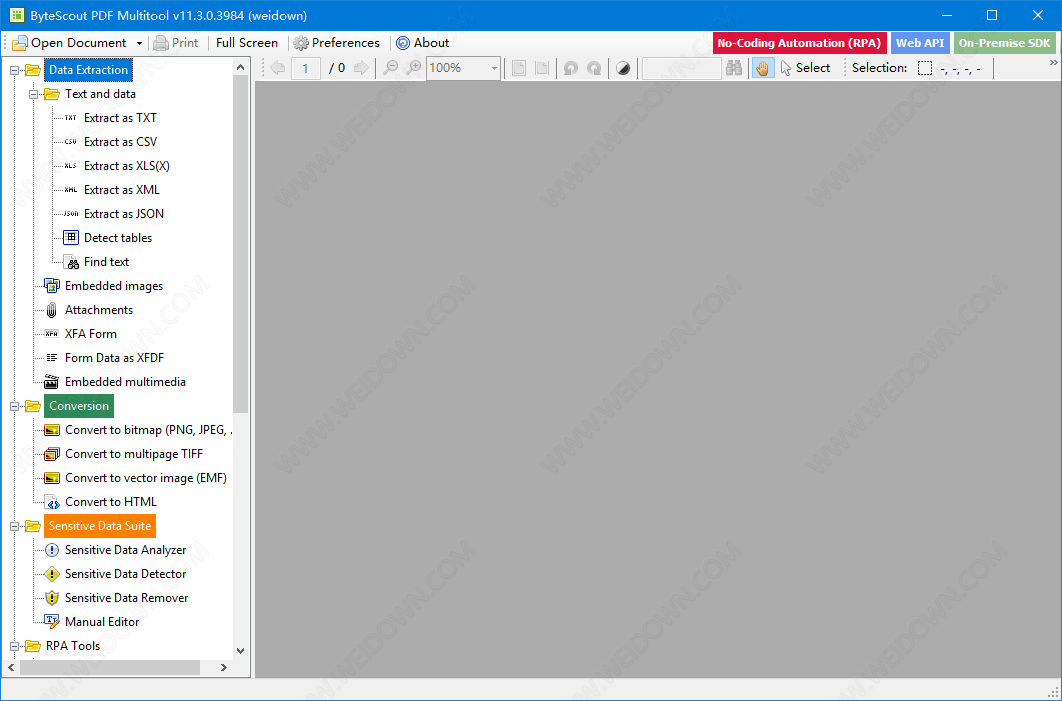1062x701 pixels.
Task: Click the Find text binoculars icon in tree
Action: pyautogui.click(x=72, y=262)
